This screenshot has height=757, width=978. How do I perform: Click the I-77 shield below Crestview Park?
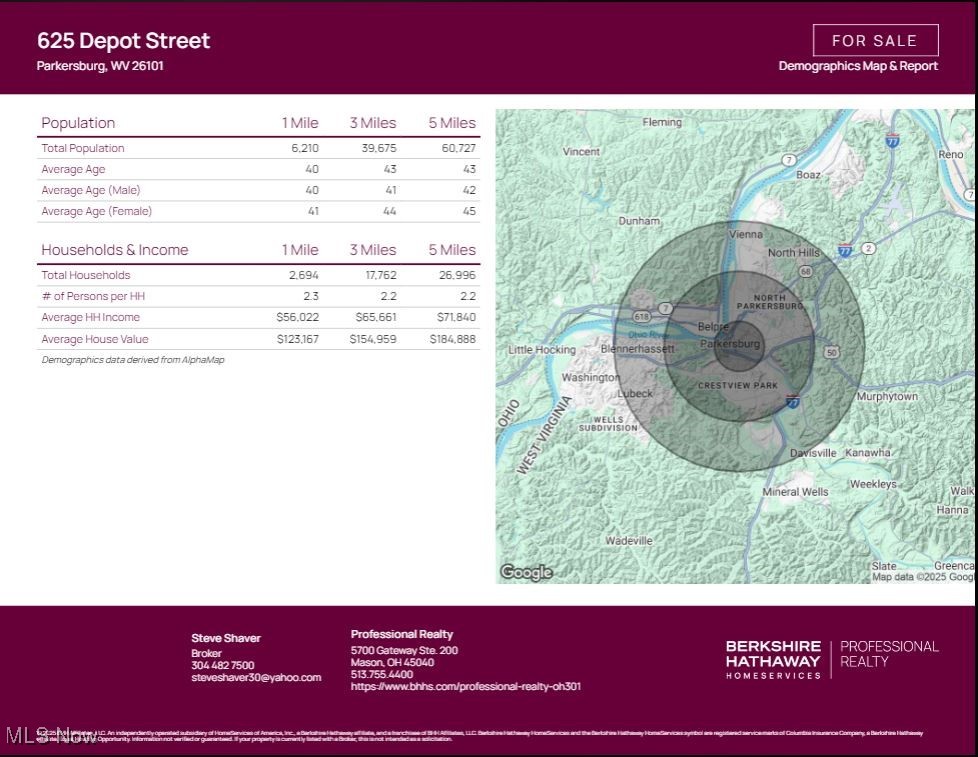pos(792,402)
